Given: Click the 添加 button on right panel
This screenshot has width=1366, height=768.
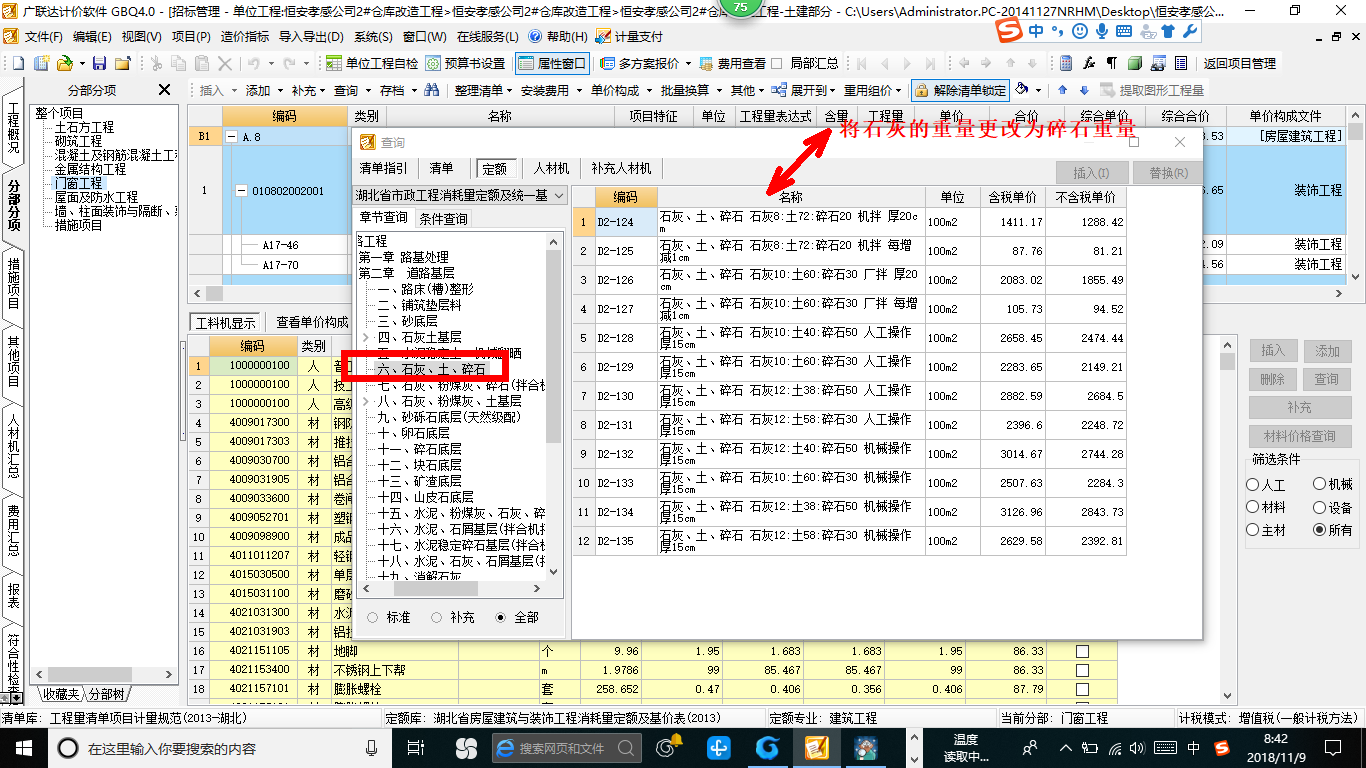Looking at the screenshot, I should 1327,351.
